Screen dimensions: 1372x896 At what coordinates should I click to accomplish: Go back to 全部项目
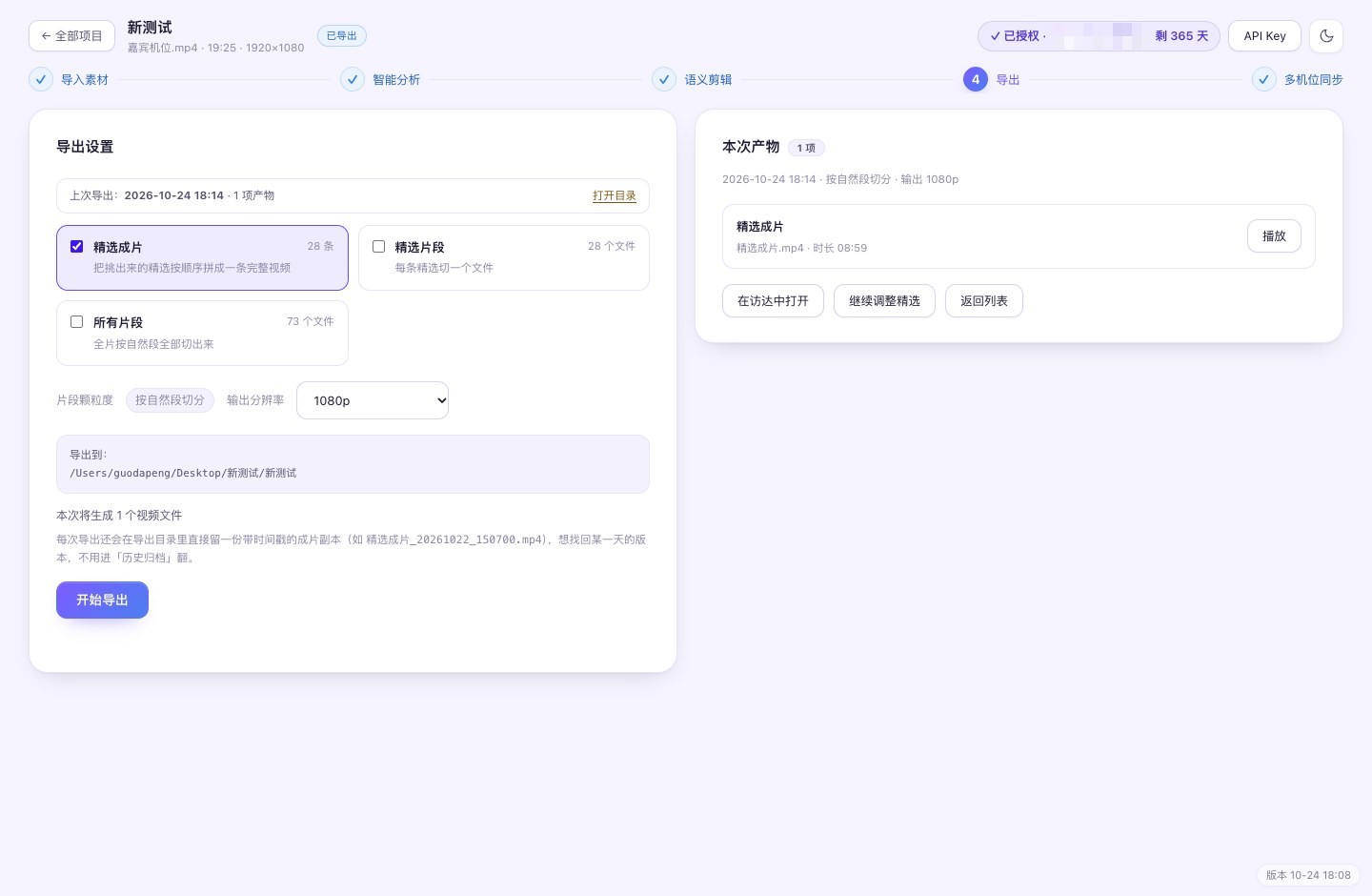click(x=72, y=36)
